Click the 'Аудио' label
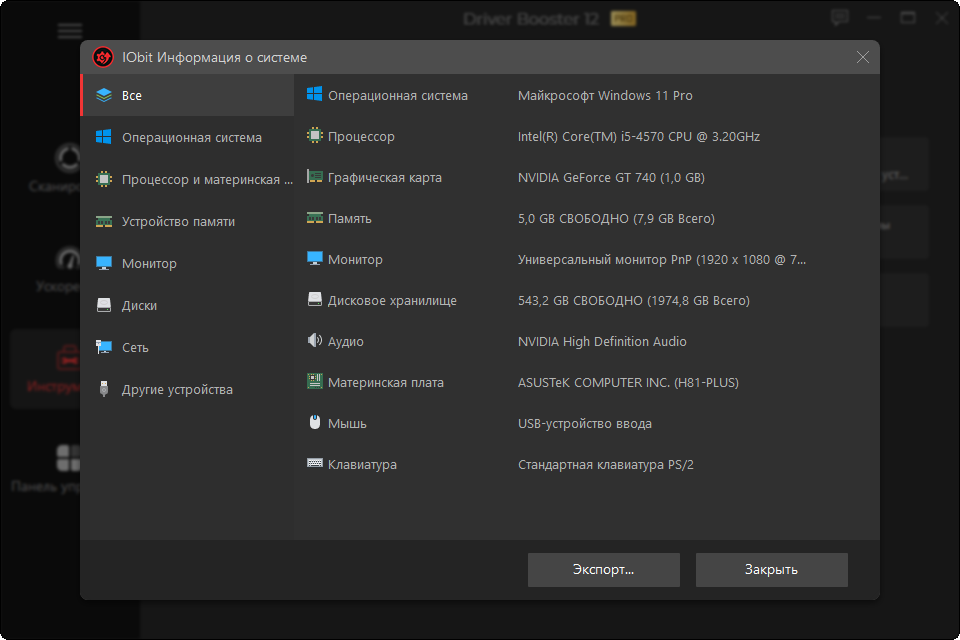 345,342
